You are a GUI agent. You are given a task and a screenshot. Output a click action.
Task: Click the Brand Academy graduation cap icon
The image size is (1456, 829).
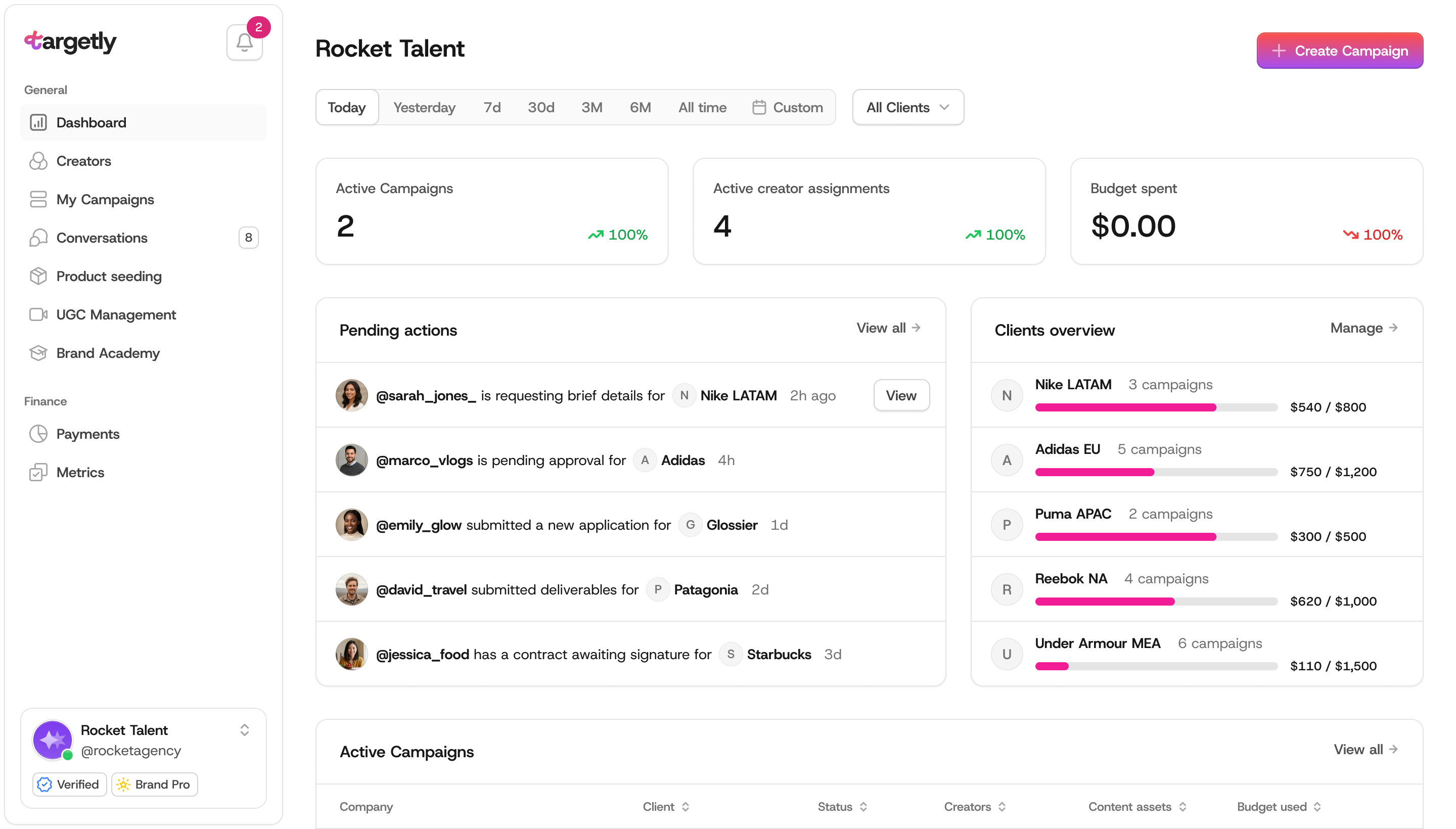38,353
